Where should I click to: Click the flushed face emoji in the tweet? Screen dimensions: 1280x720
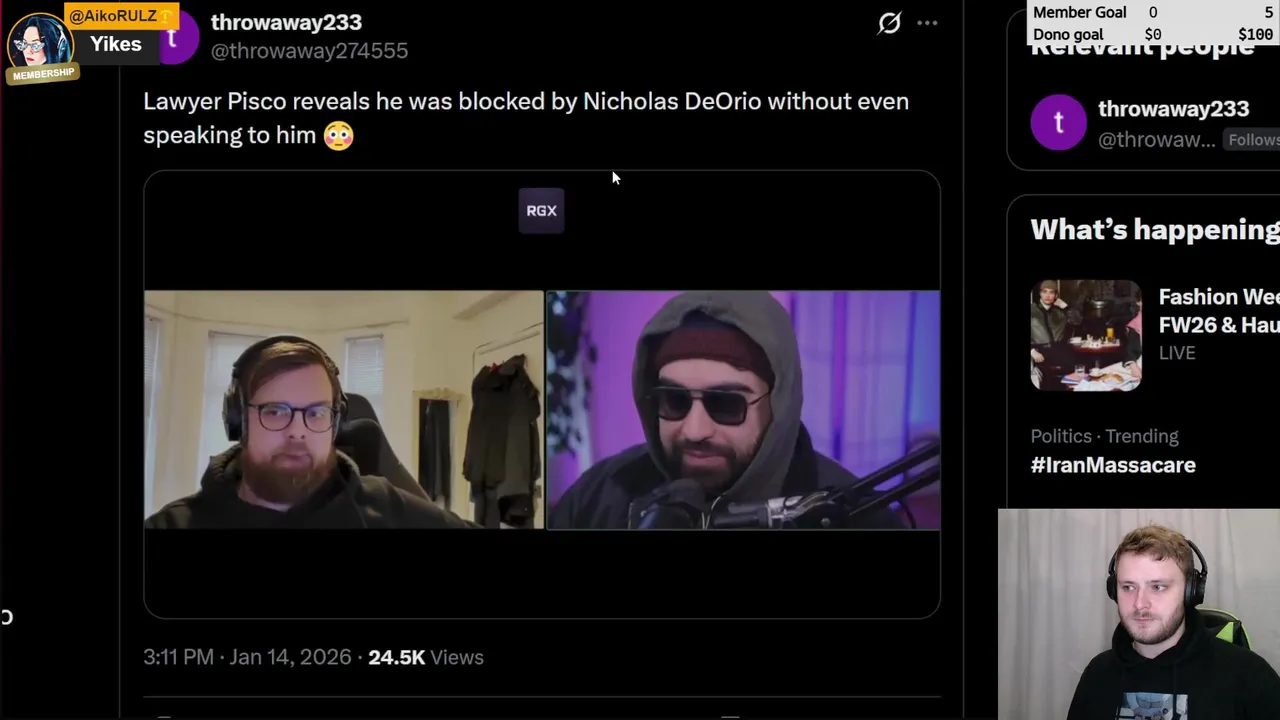tap(338, 135)
